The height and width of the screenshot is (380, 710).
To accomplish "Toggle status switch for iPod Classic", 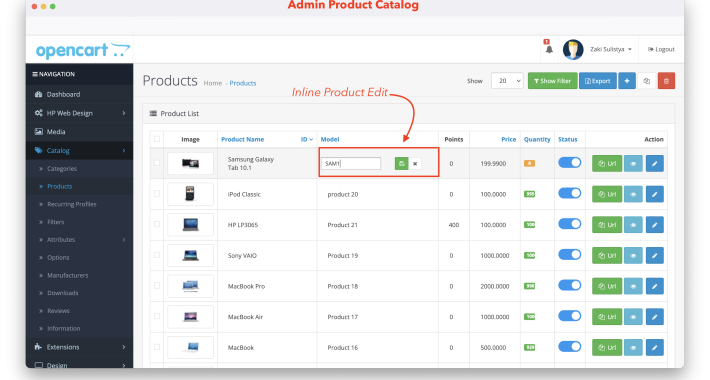I will click(569, 193).
